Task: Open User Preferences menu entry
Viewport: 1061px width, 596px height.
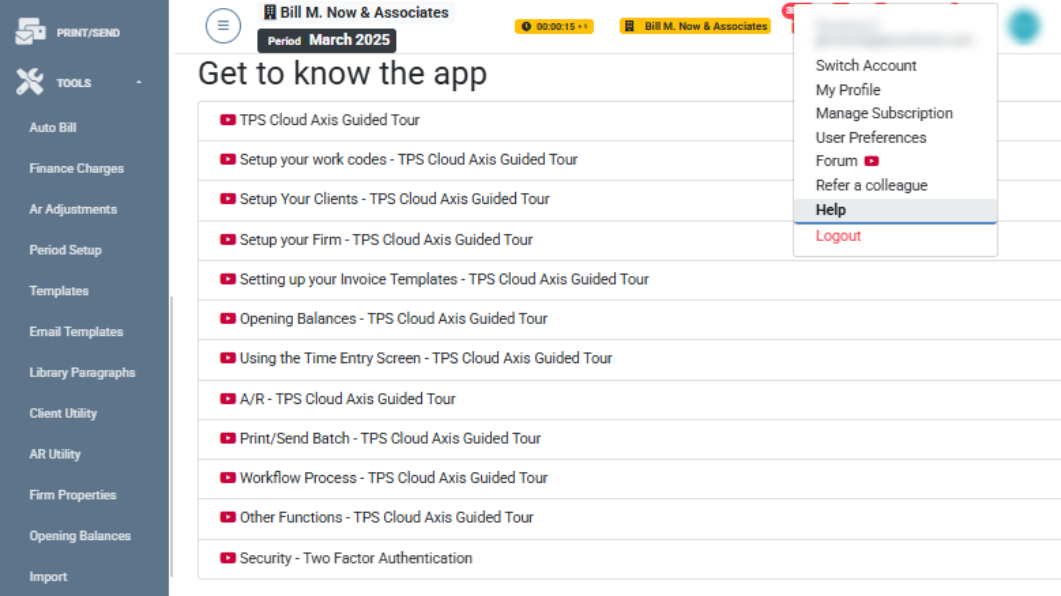Action: coord(871,137)
